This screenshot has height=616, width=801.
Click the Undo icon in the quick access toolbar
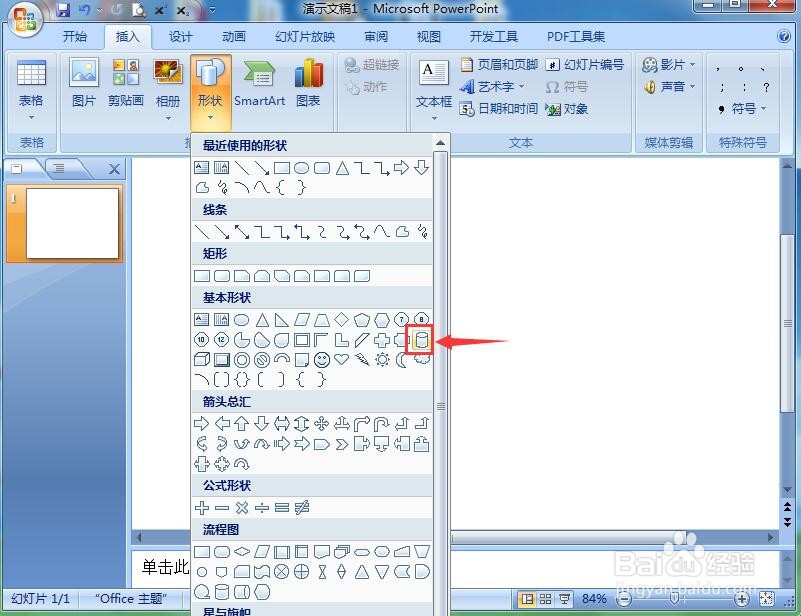point(84,9)
